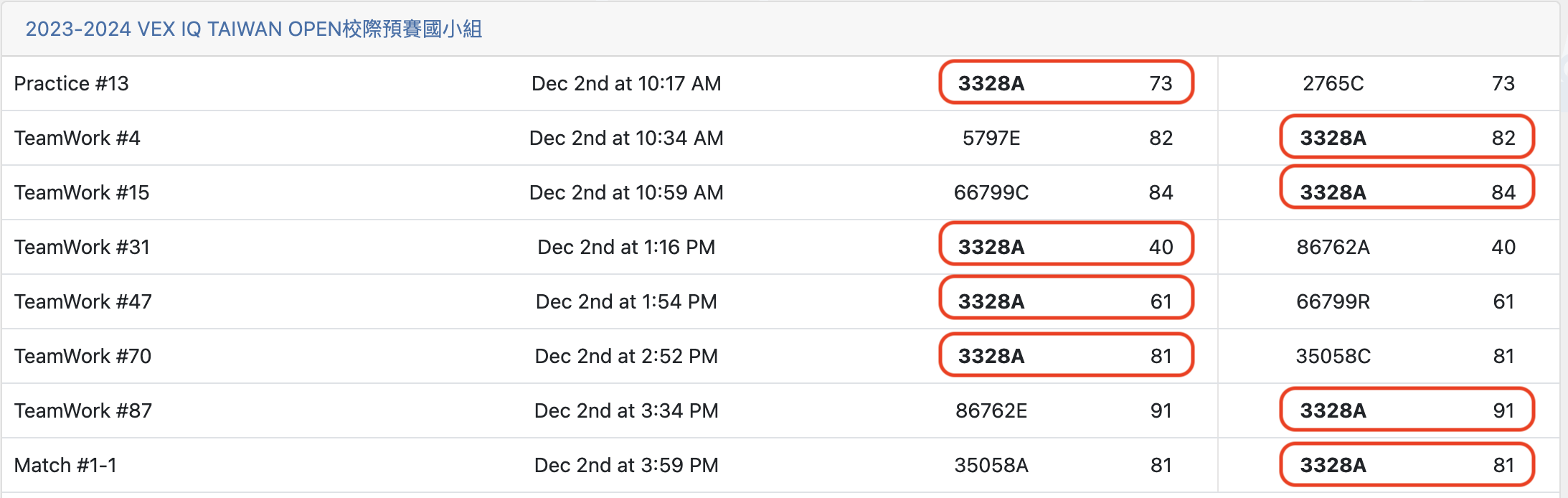Click the Practice #13 match name
The width and height of the screenshot is (1568, 498).
71,84
